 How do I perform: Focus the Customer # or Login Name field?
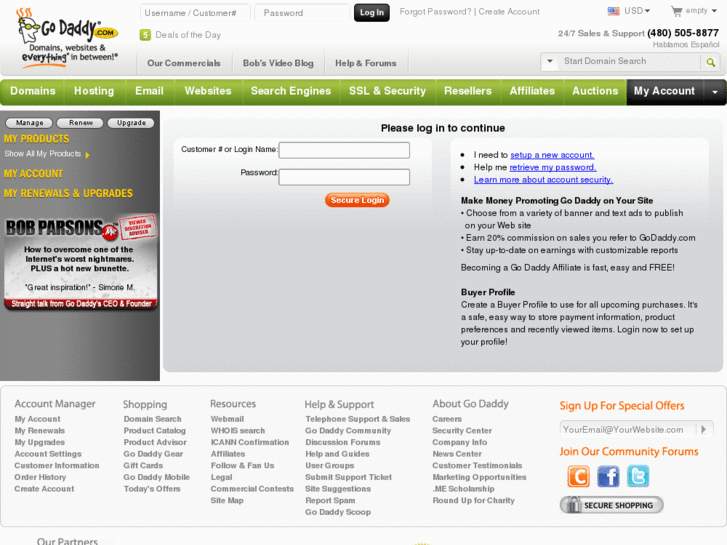344,150
